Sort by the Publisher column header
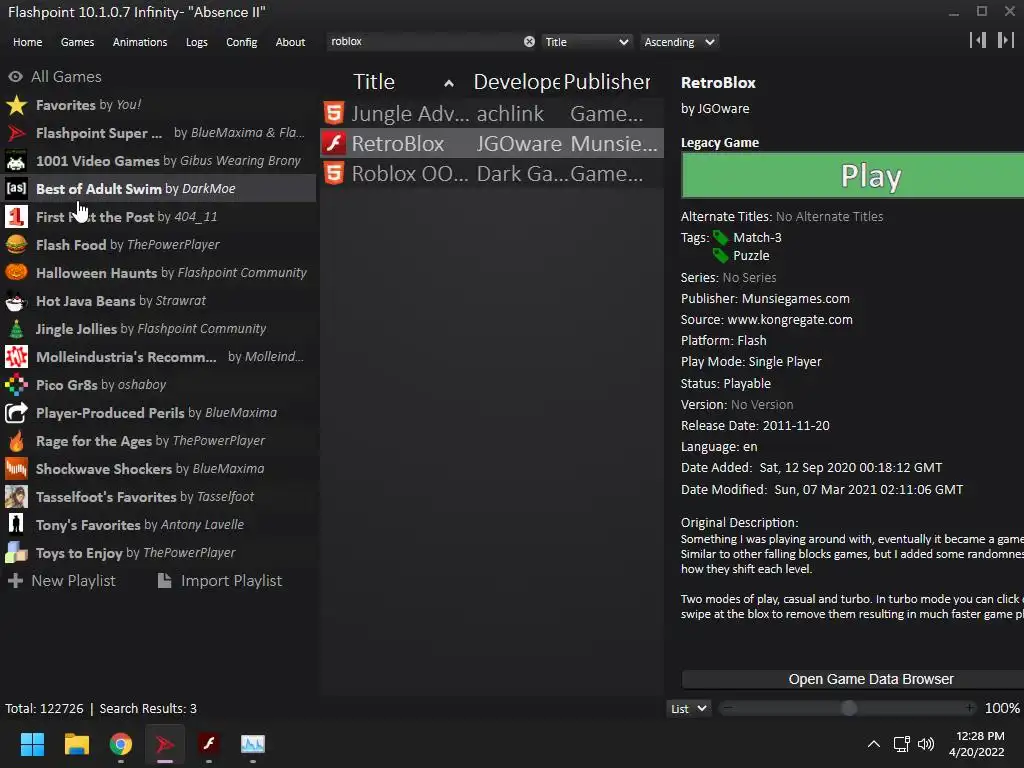Image resolution: width=1024 pixels, height=768 pixels. [x=607, y=82]
